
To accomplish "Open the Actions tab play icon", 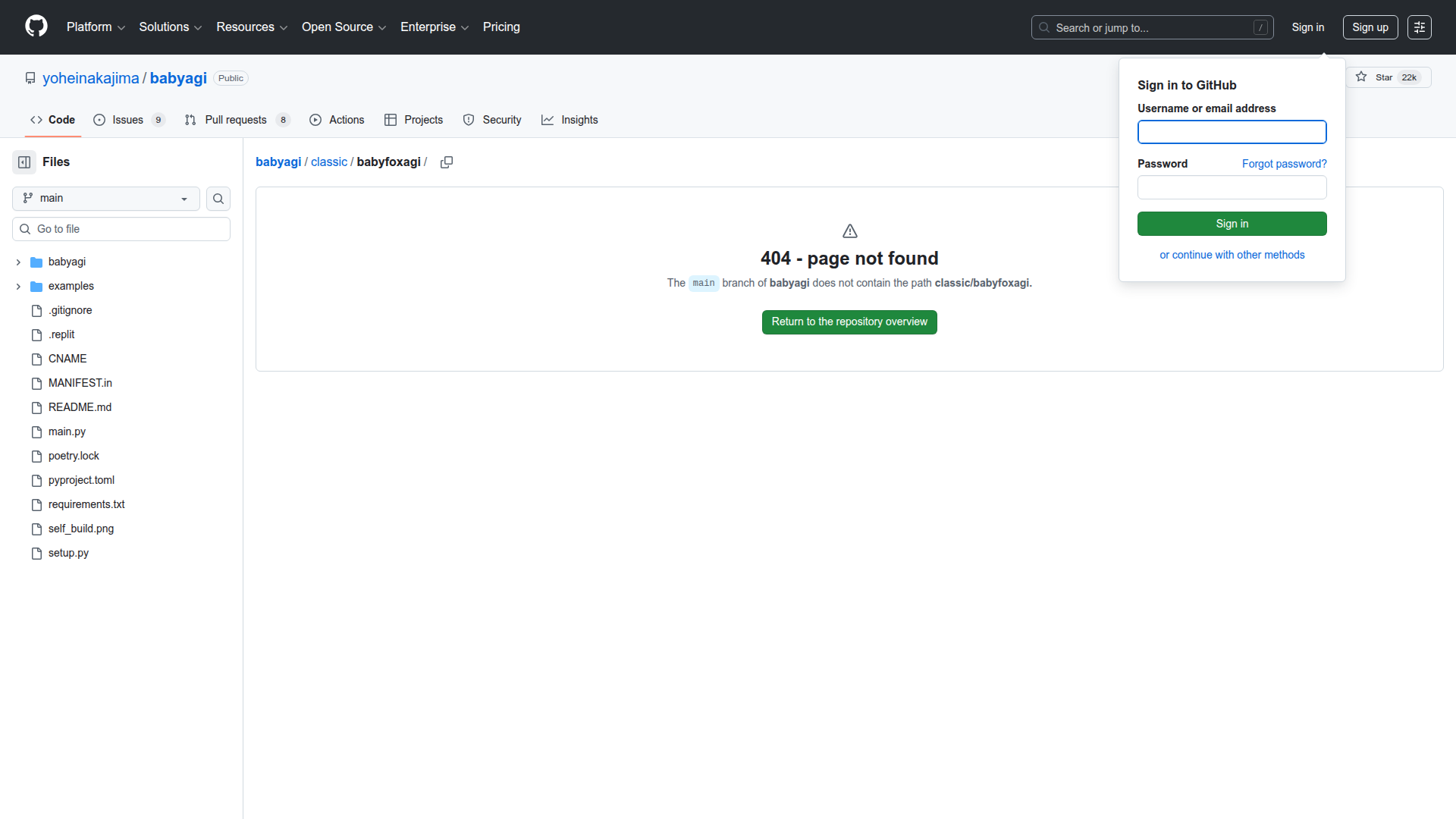I will coord(315,120).
